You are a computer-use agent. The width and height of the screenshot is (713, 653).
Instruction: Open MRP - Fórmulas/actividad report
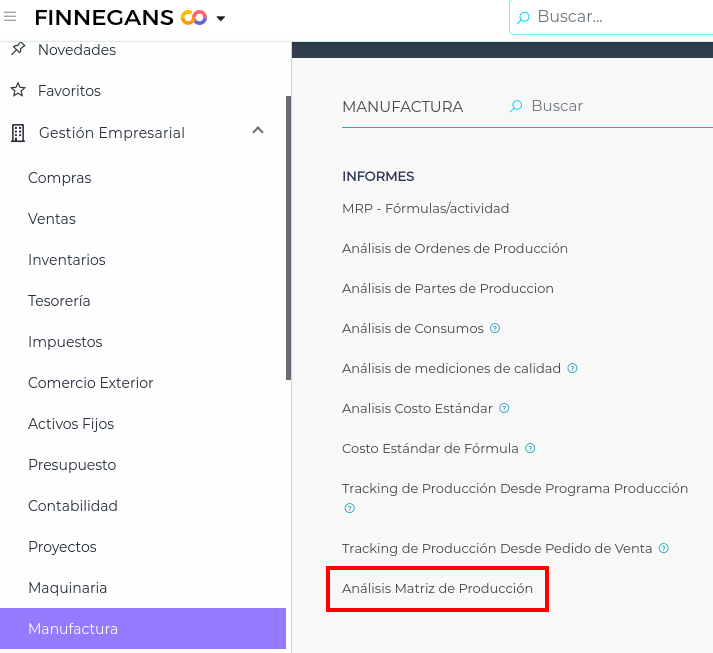pyautogui.click(x=425, y=208)
